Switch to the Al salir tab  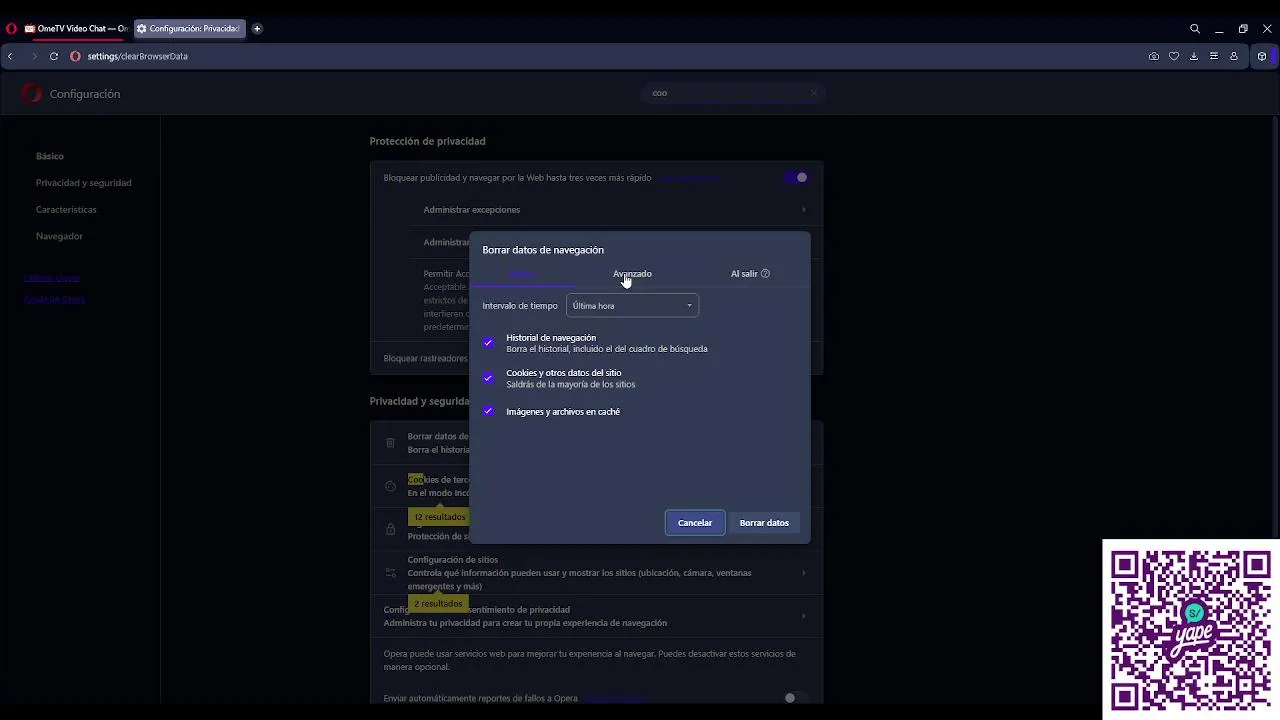point(744,274)
